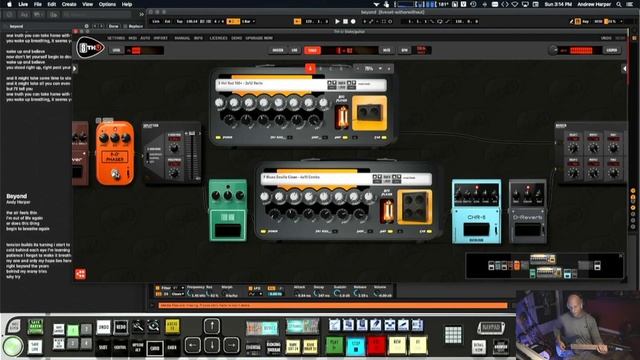Viewport: 640px width, 360px height.
Task: Click the Undo key on the bottom controller
Action: pyautogui.click(x=104, y=327)
